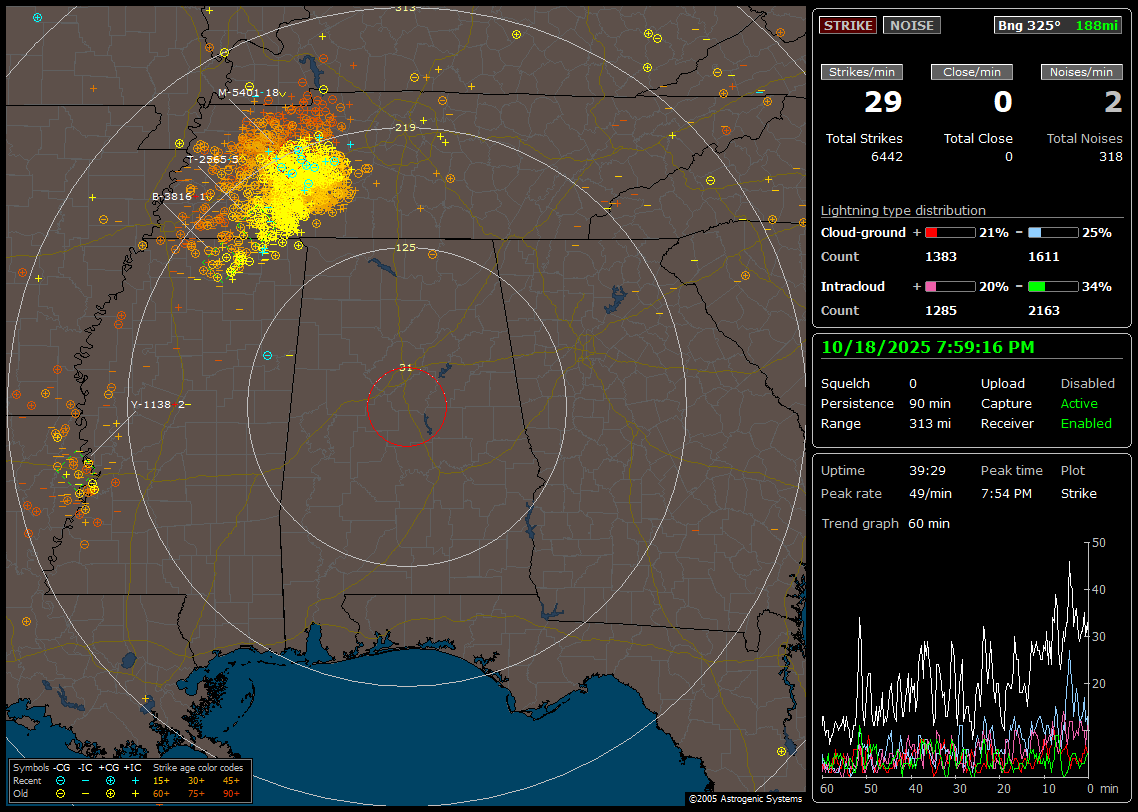Click the positive cloud-ground red percentage bar
The image size is (1138, 812).
949,232
